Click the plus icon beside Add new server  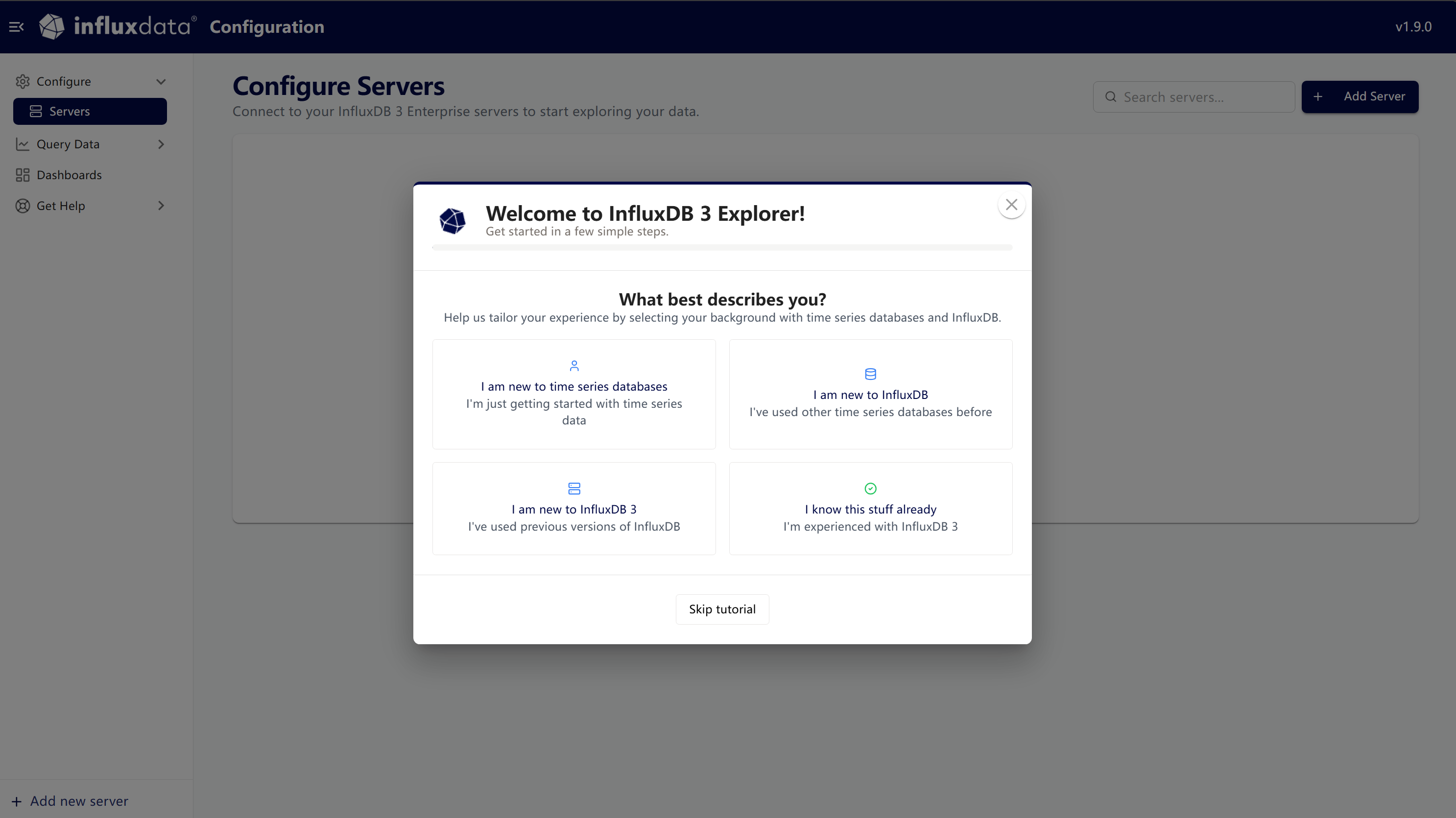(x=16, y=801)
